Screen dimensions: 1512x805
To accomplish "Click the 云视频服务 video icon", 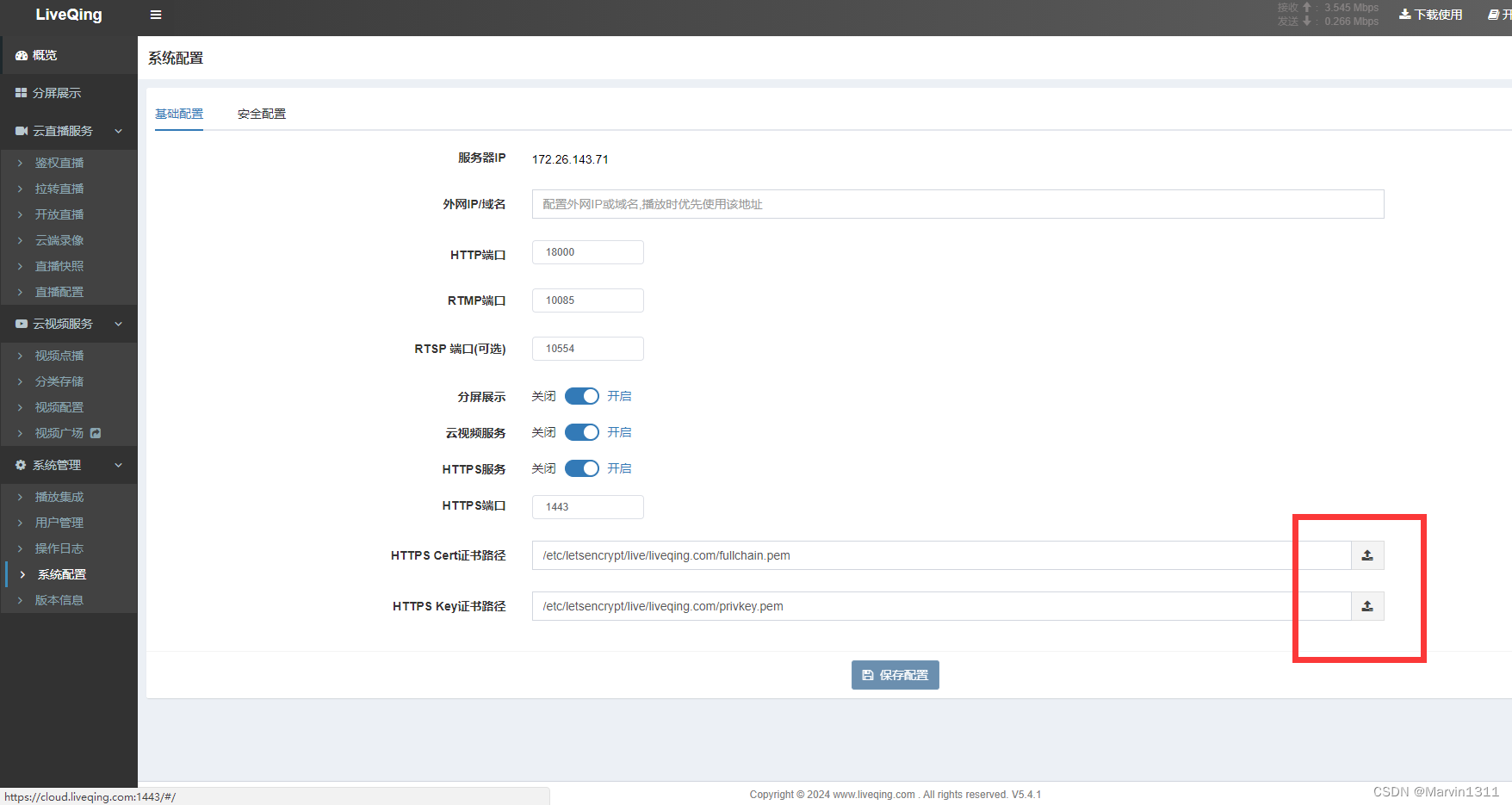I will pos(22,324).
